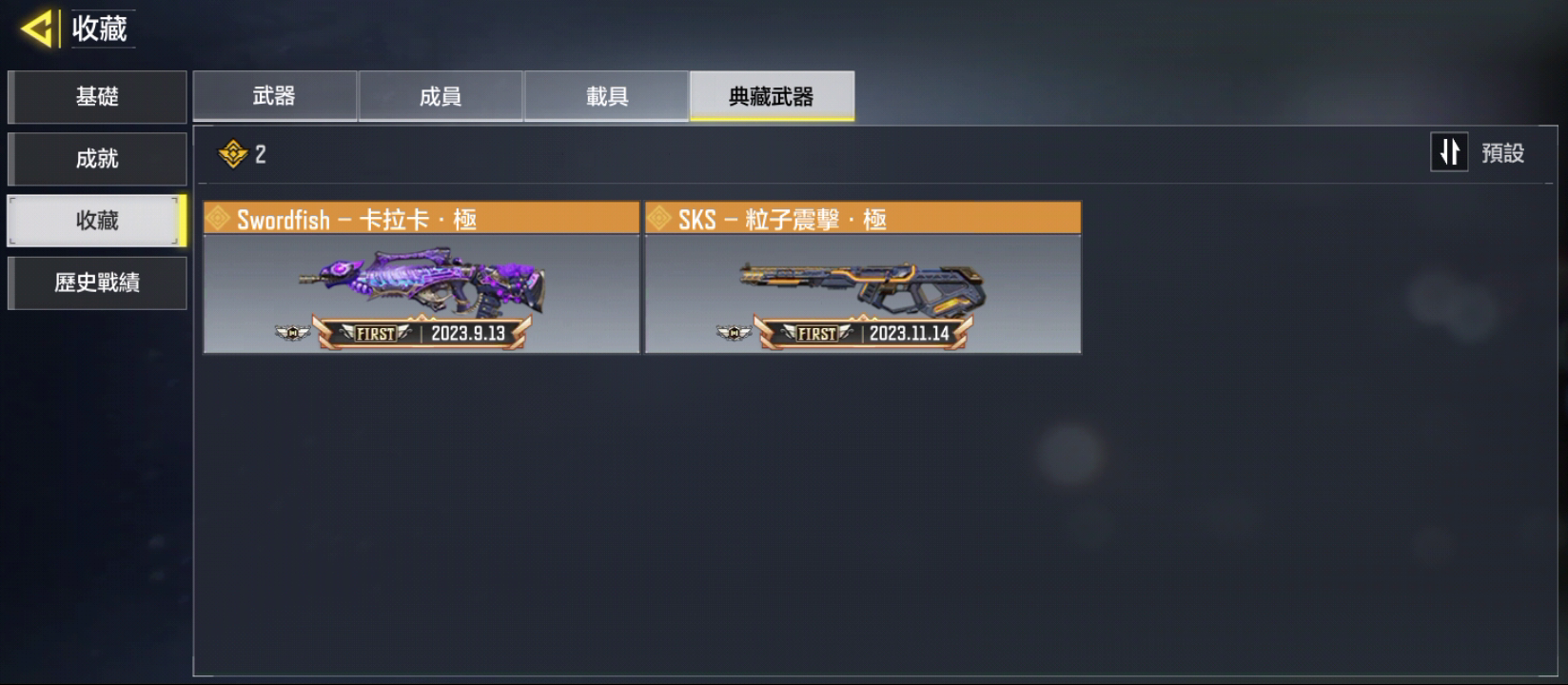Click the diamond emblem beside Swordfish title
Screen dimensions: 1568x685
coord(218,219)
